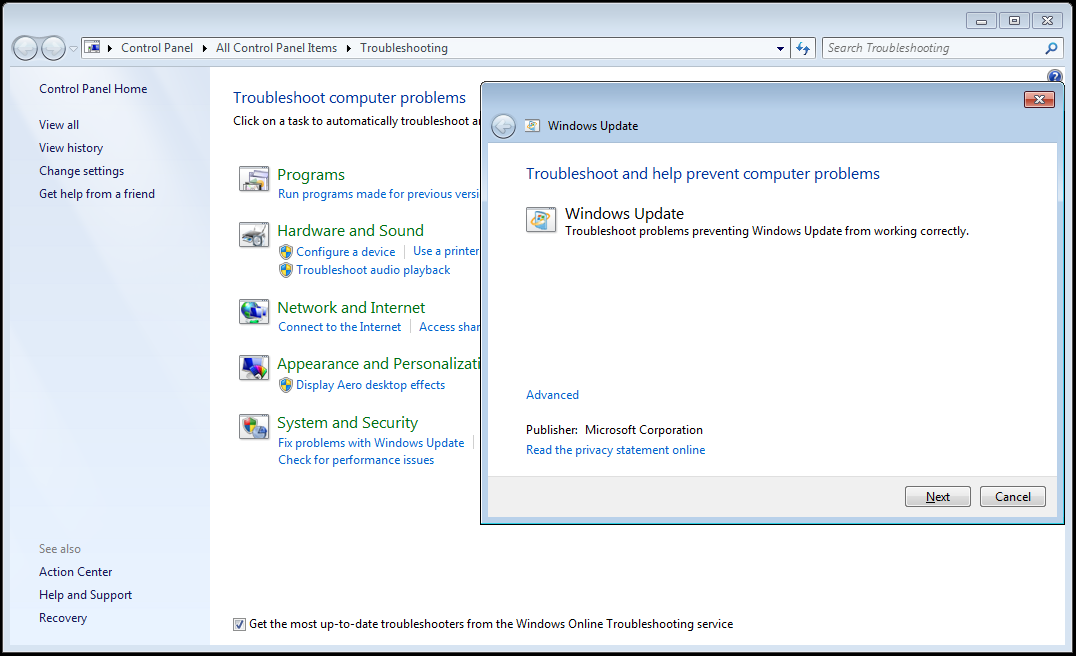Click the back arrow in the Windows Update dialog
The height and width of the screenshot is (656, 1076).
click(504, 126)
